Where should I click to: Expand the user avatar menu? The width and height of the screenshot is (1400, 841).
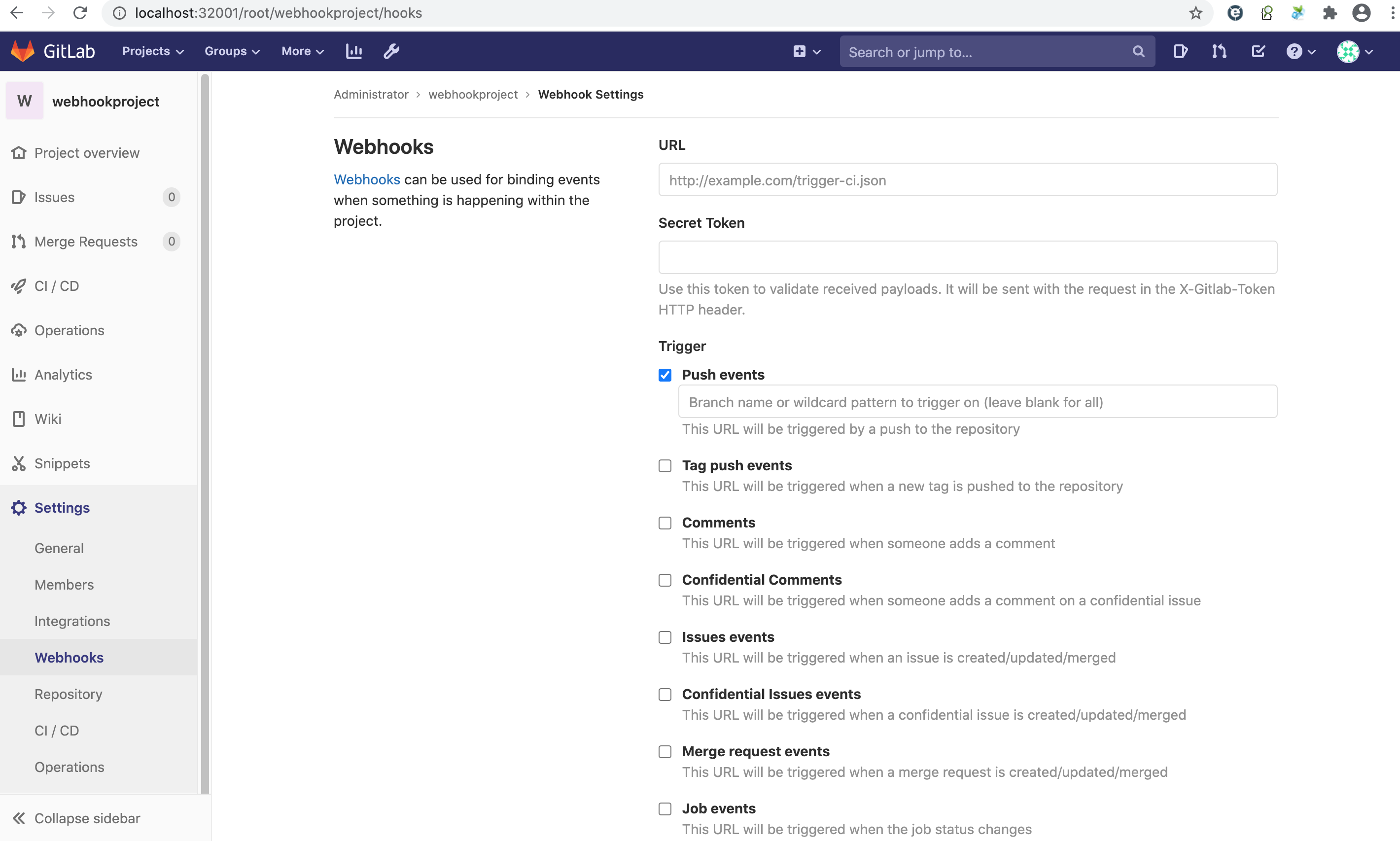click(1355, 52)
